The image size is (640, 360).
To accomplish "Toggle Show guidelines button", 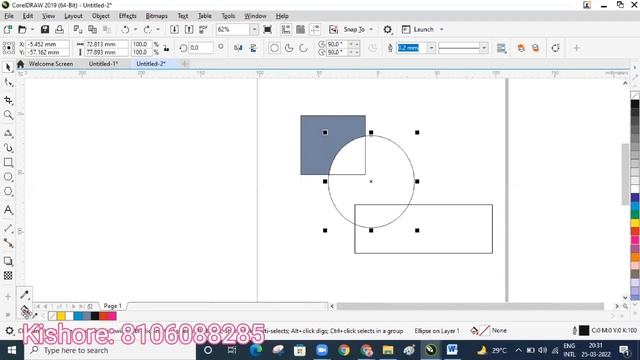I will point(315,29).
